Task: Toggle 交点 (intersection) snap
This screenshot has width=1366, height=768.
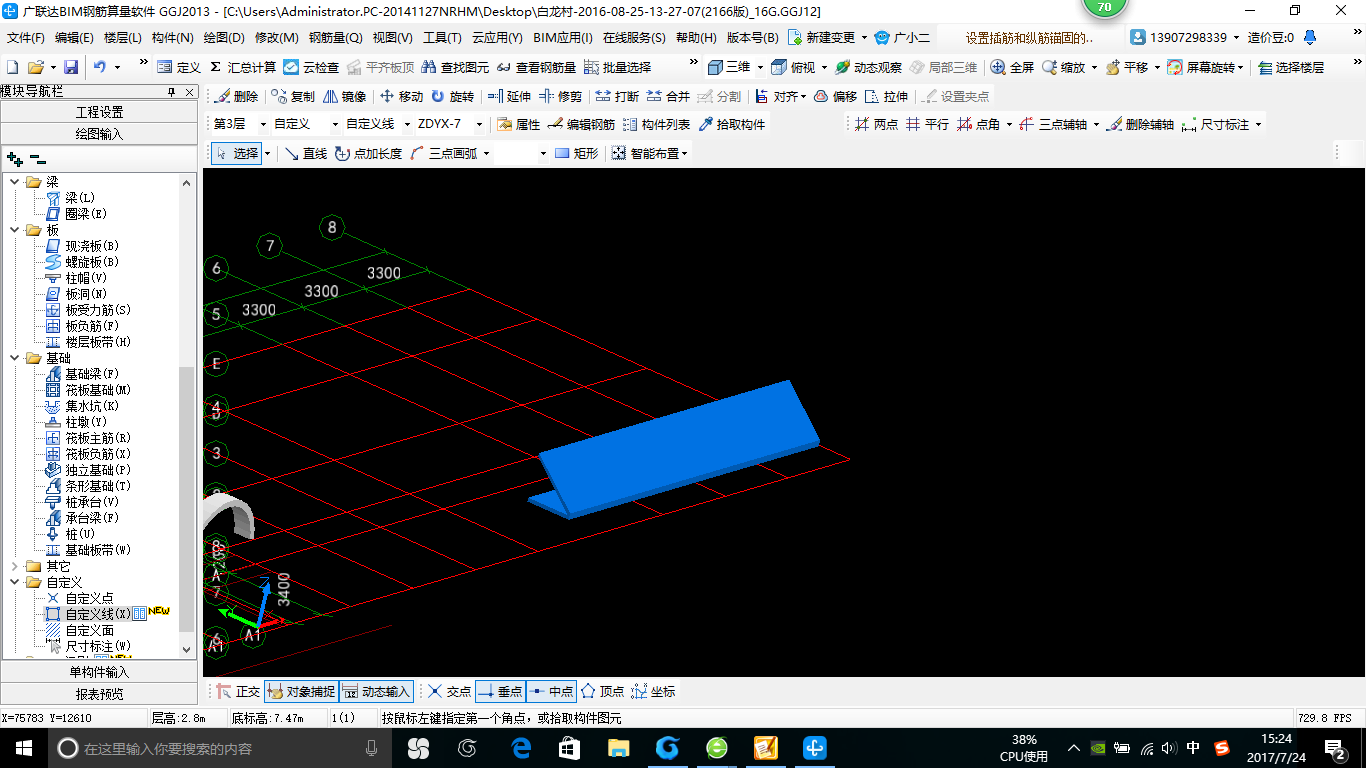Action: point(449,691)
